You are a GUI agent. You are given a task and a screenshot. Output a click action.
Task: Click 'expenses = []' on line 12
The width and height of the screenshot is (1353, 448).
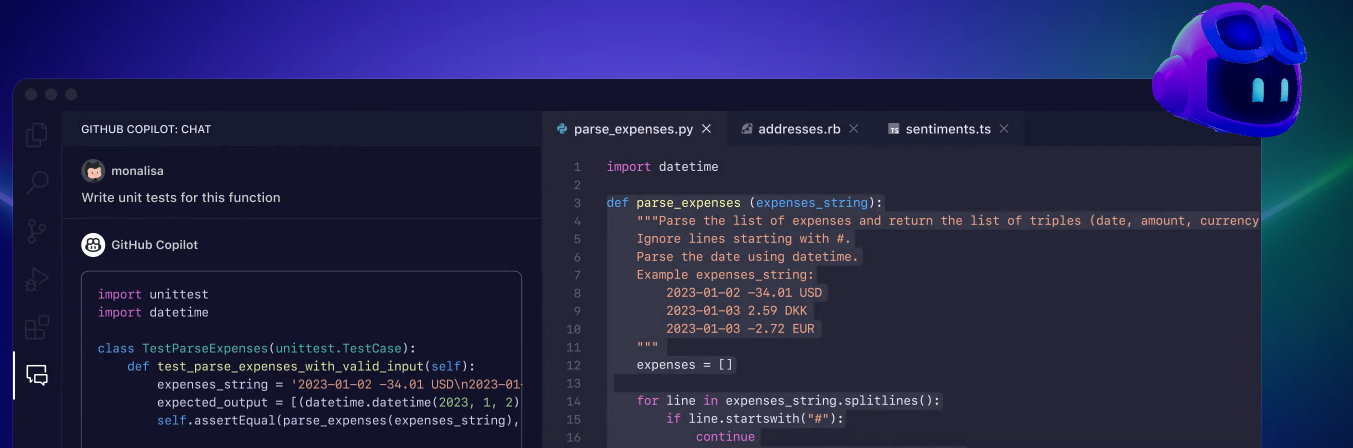tap(685, 364)
